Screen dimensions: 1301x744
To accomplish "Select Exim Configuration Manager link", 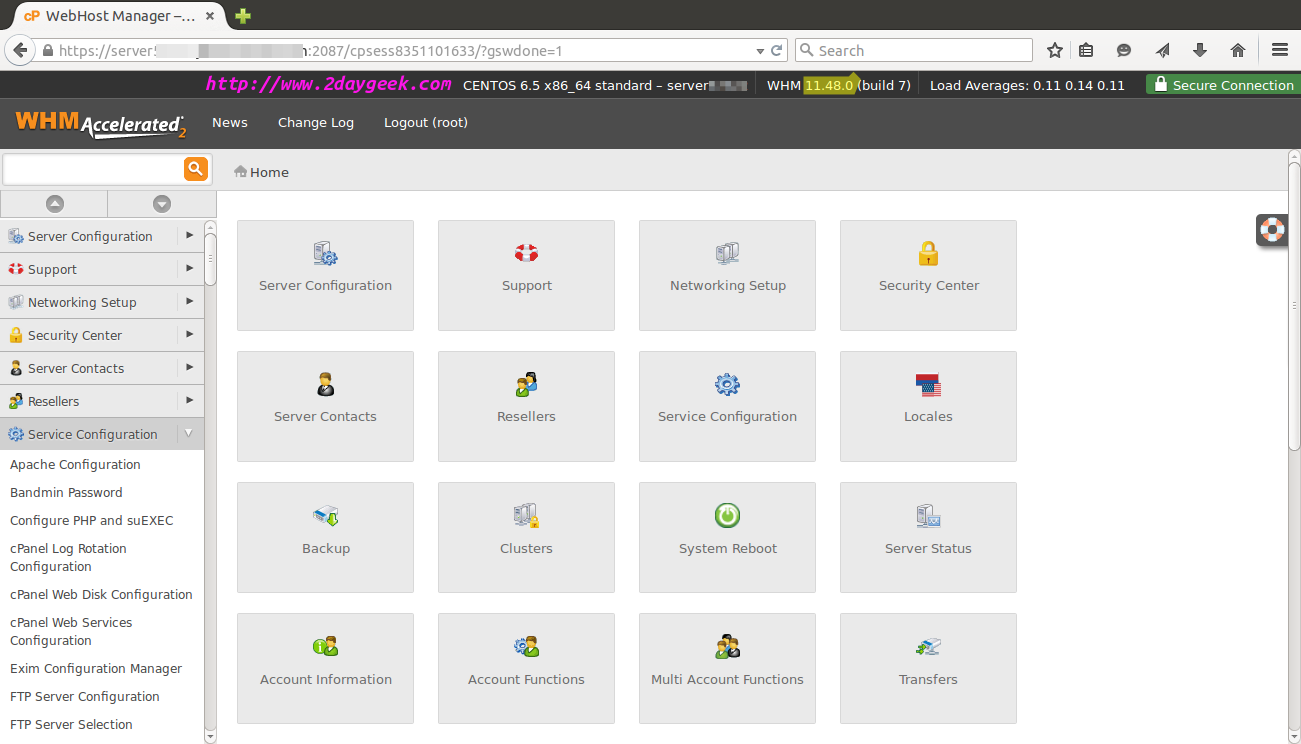I will click(x=96, y=669).
